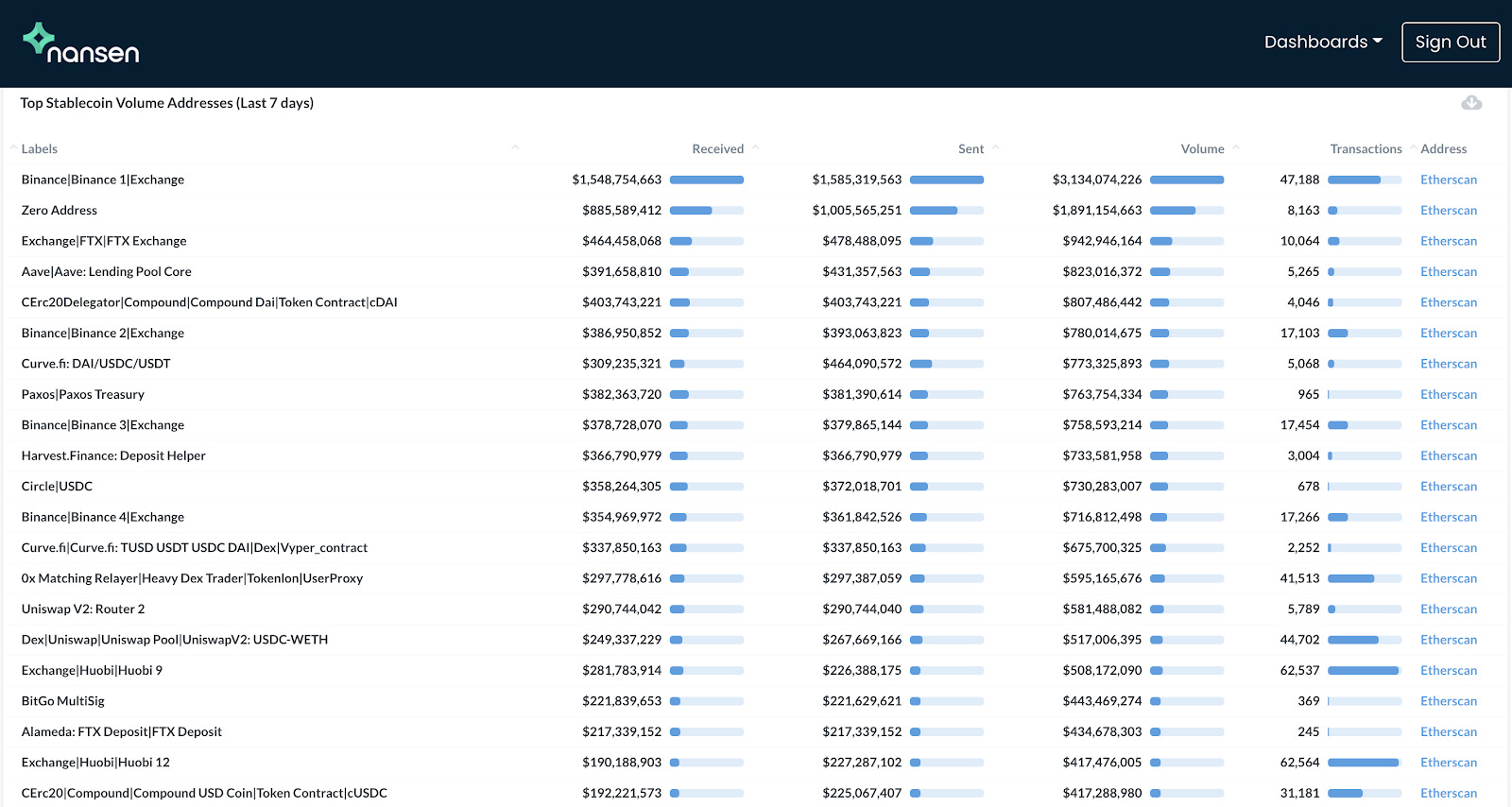Open Etherscan link for Huobi 12
1512x807 pixels.
tap(1449, 763)
